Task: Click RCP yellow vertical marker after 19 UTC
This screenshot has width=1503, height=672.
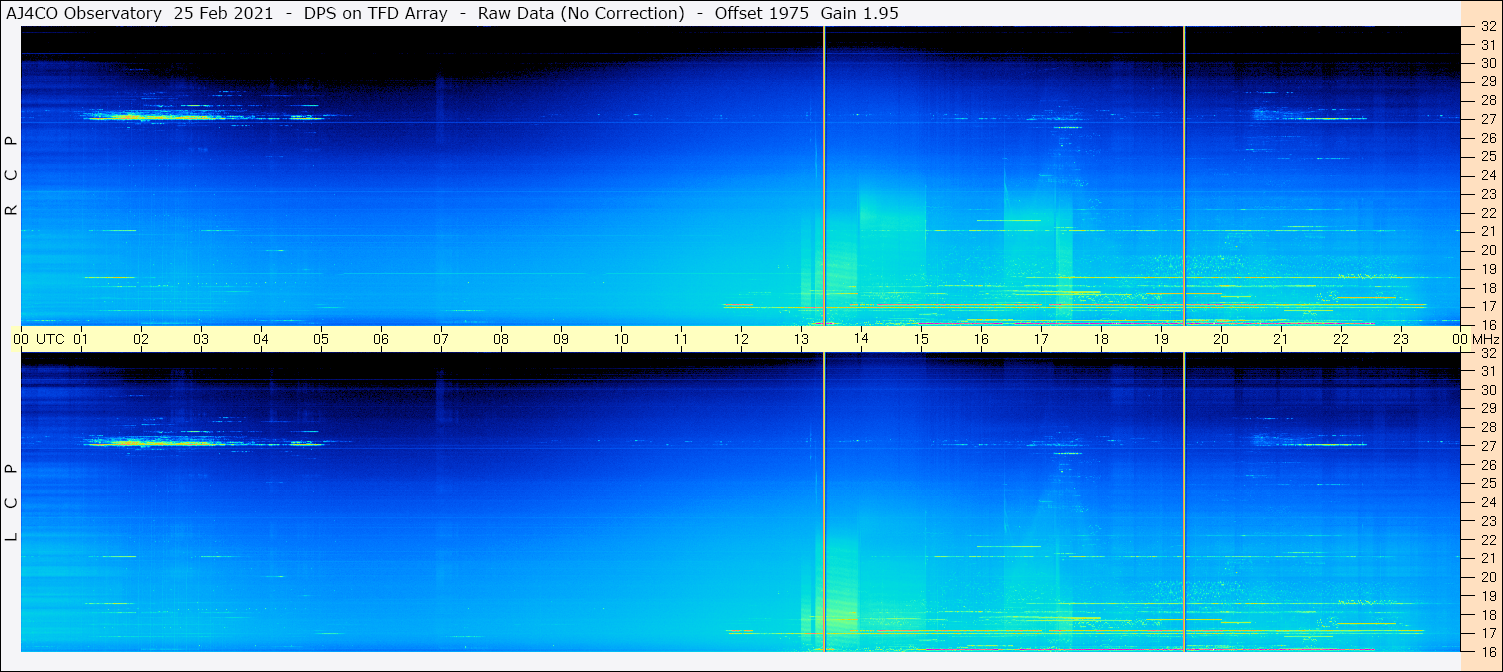Action: pyautogui.click(x=1184, y=176)
